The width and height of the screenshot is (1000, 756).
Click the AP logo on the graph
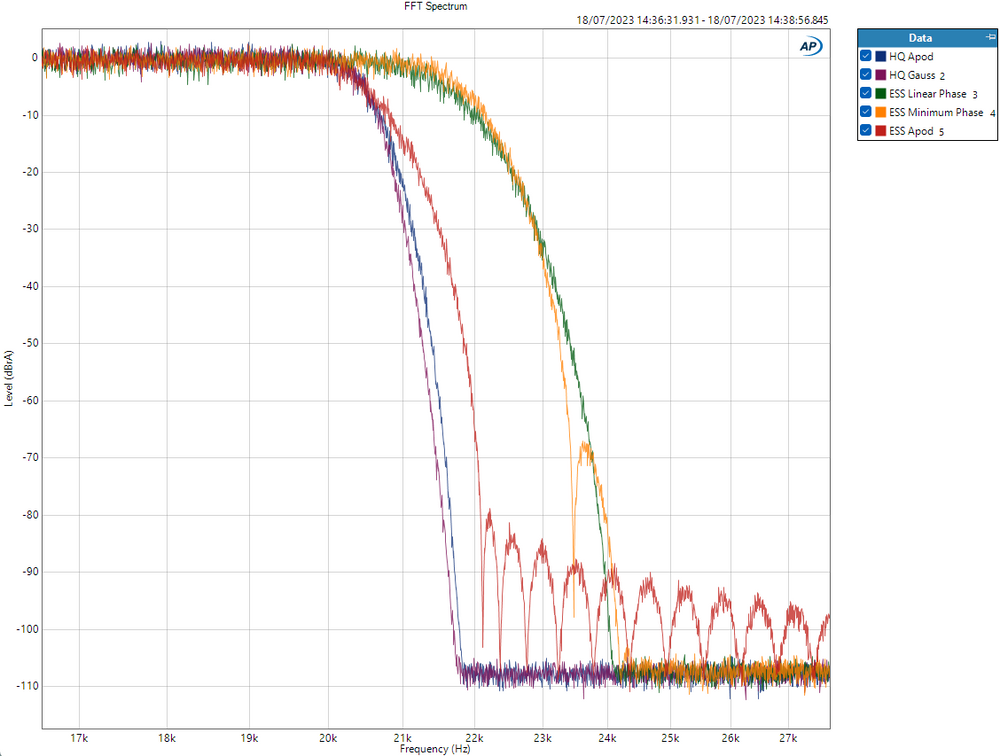click(809, 46)
